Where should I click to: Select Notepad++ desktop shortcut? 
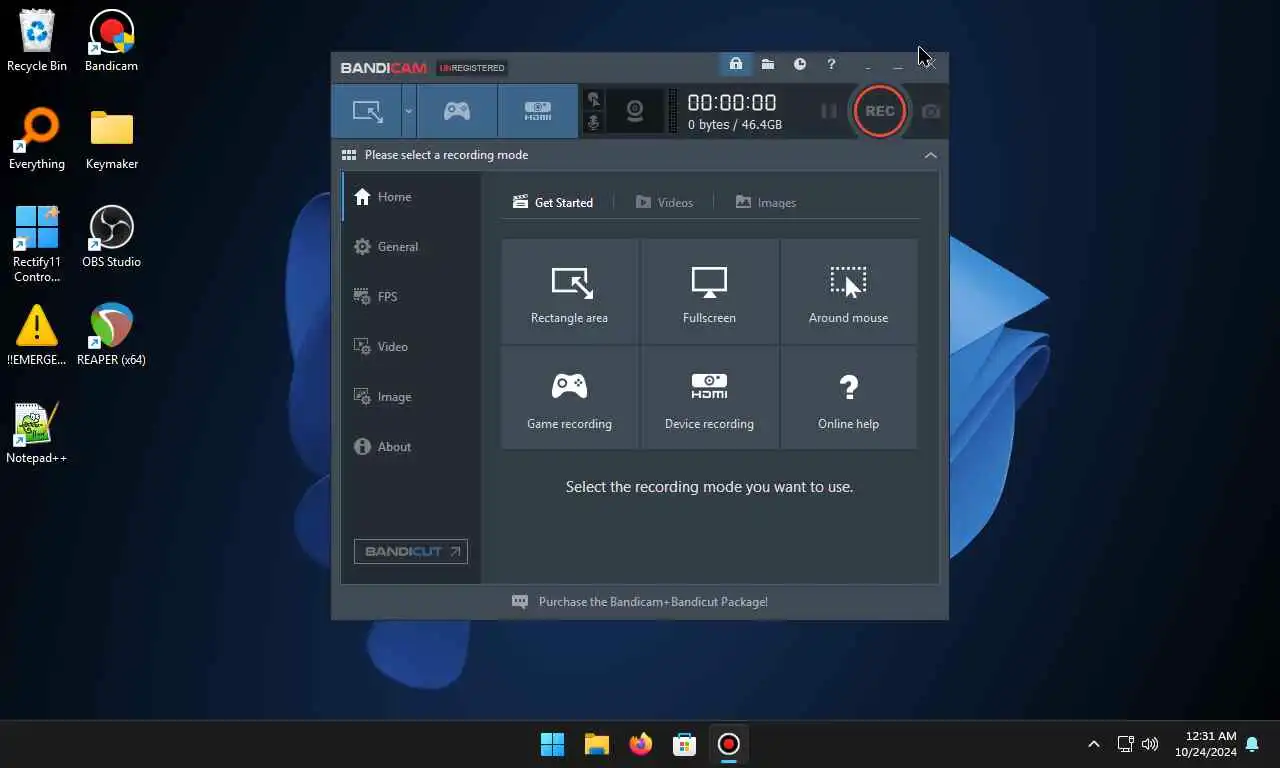click(x=37, y=433)
